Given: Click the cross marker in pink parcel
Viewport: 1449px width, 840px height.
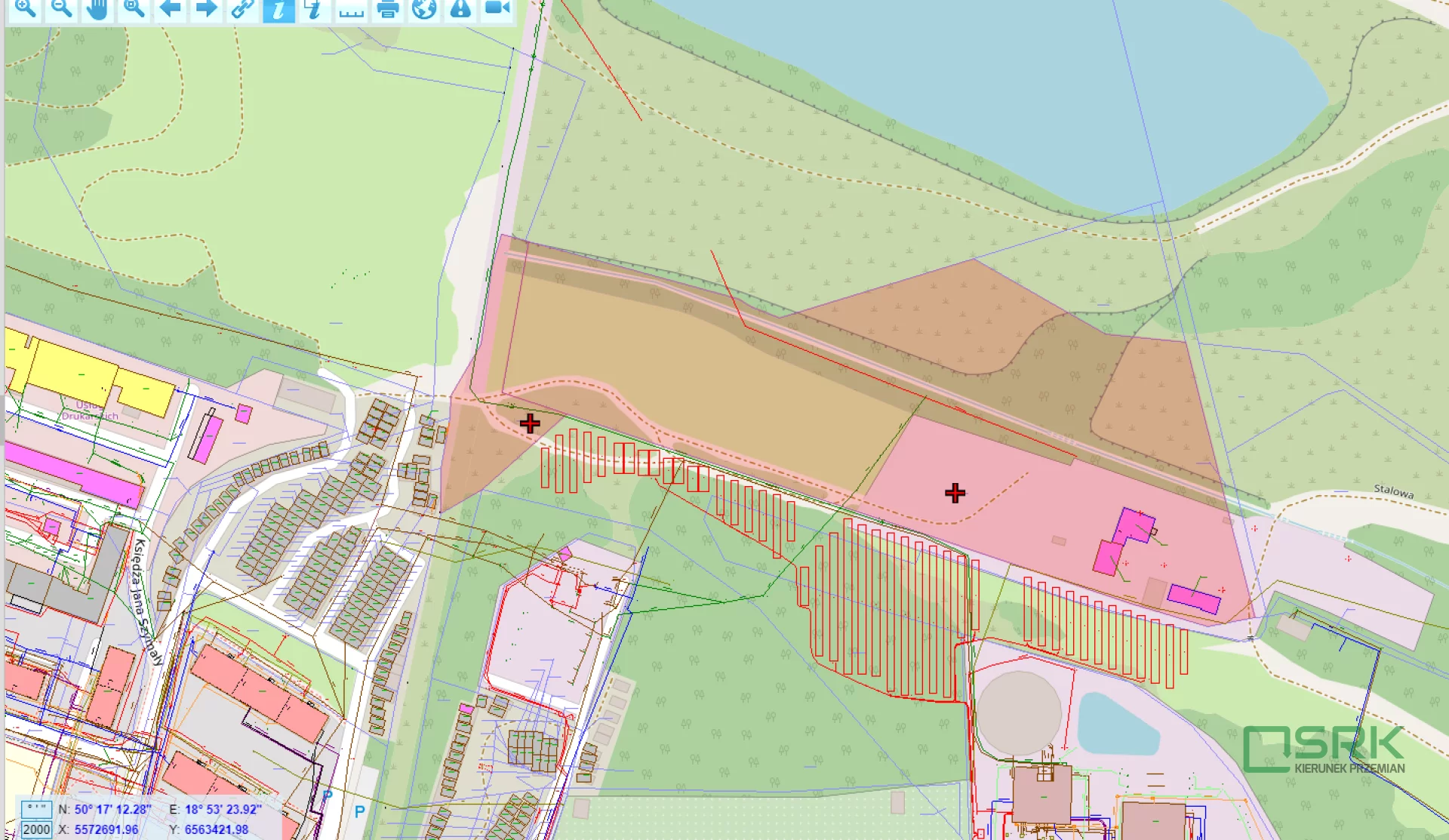Looking at the screenshot, I should click(x=955, y=493).
